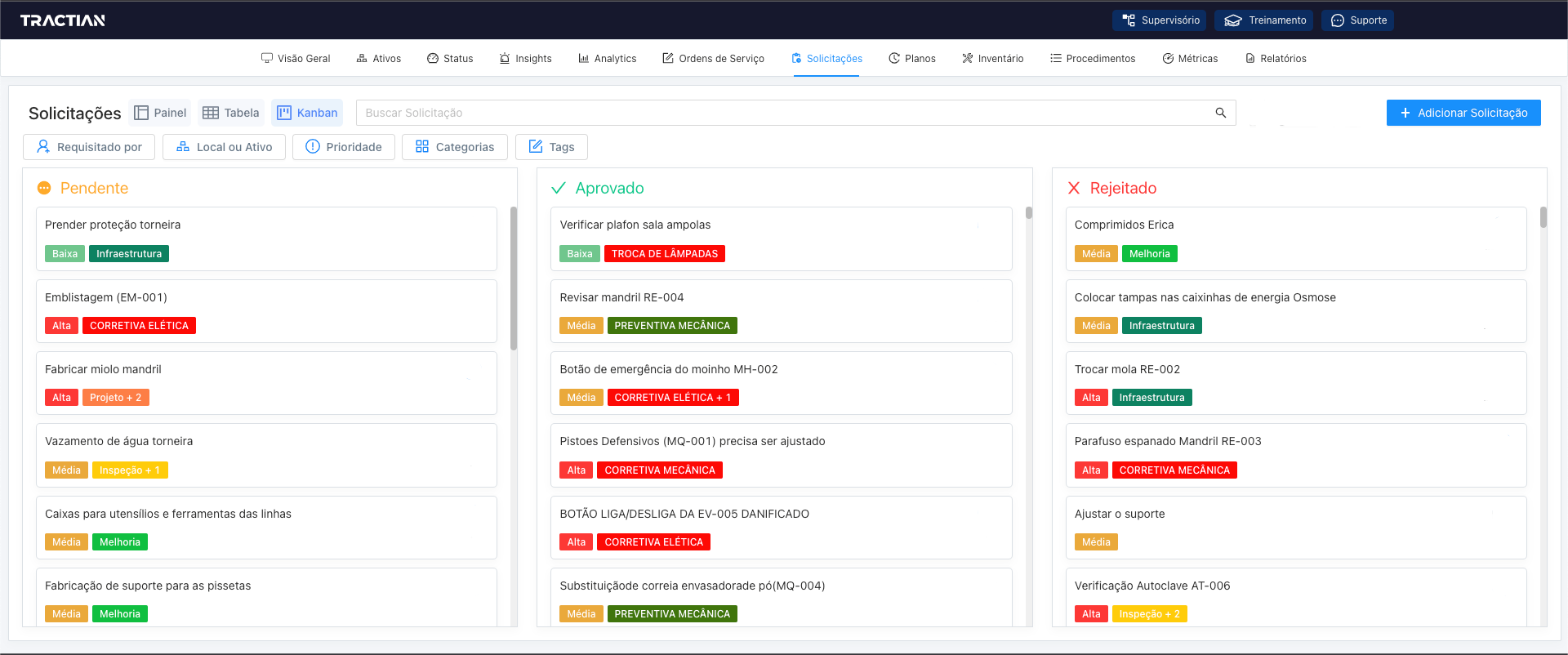Open the Relatórios tab
Image resolution: width=1568 pixels, height=655 pixels.
pyautogui.click(x=1276, y=59)
